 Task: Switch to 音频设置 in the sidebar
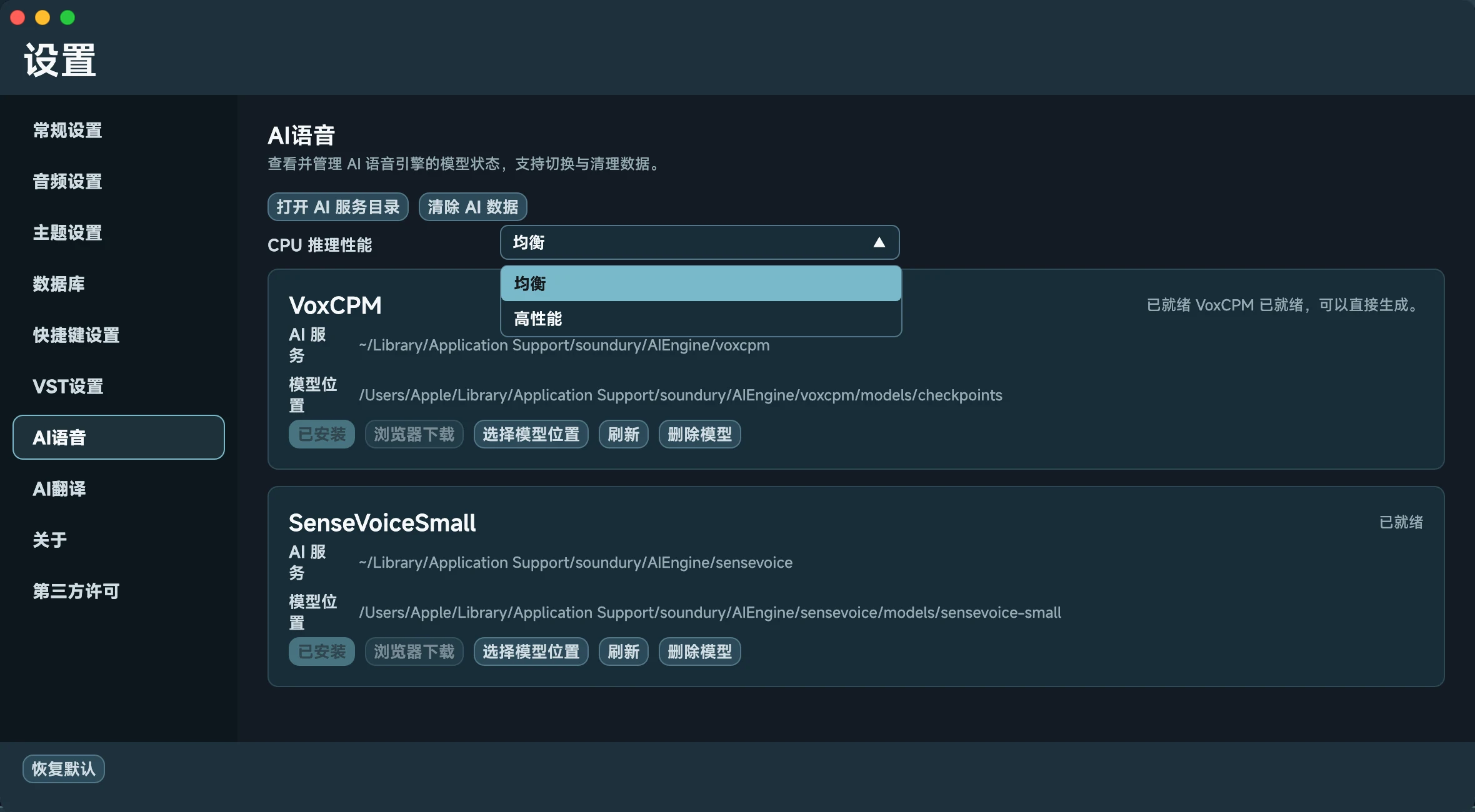[x=118, y=181]
